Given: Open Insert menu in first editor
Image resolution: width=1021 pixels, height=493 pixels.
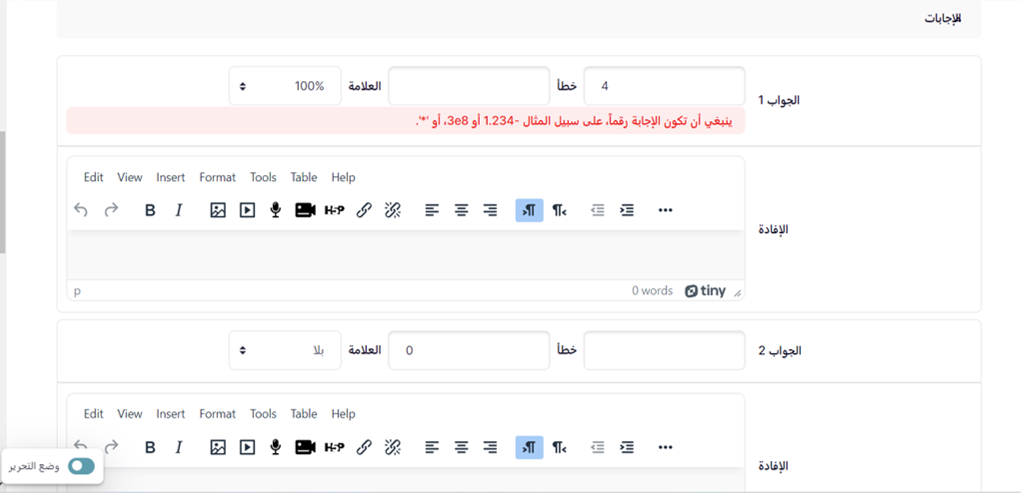Looking at the screenshot, I should (x=170, y=177).
